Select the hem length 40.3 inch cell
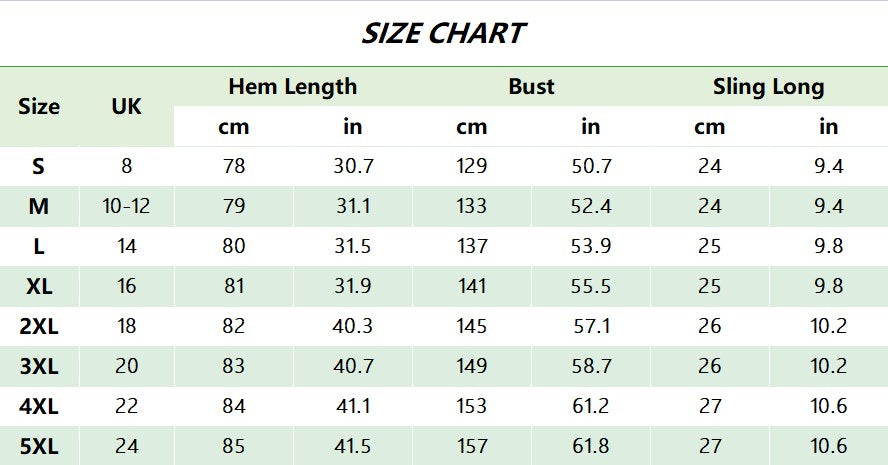 point(353,326)
